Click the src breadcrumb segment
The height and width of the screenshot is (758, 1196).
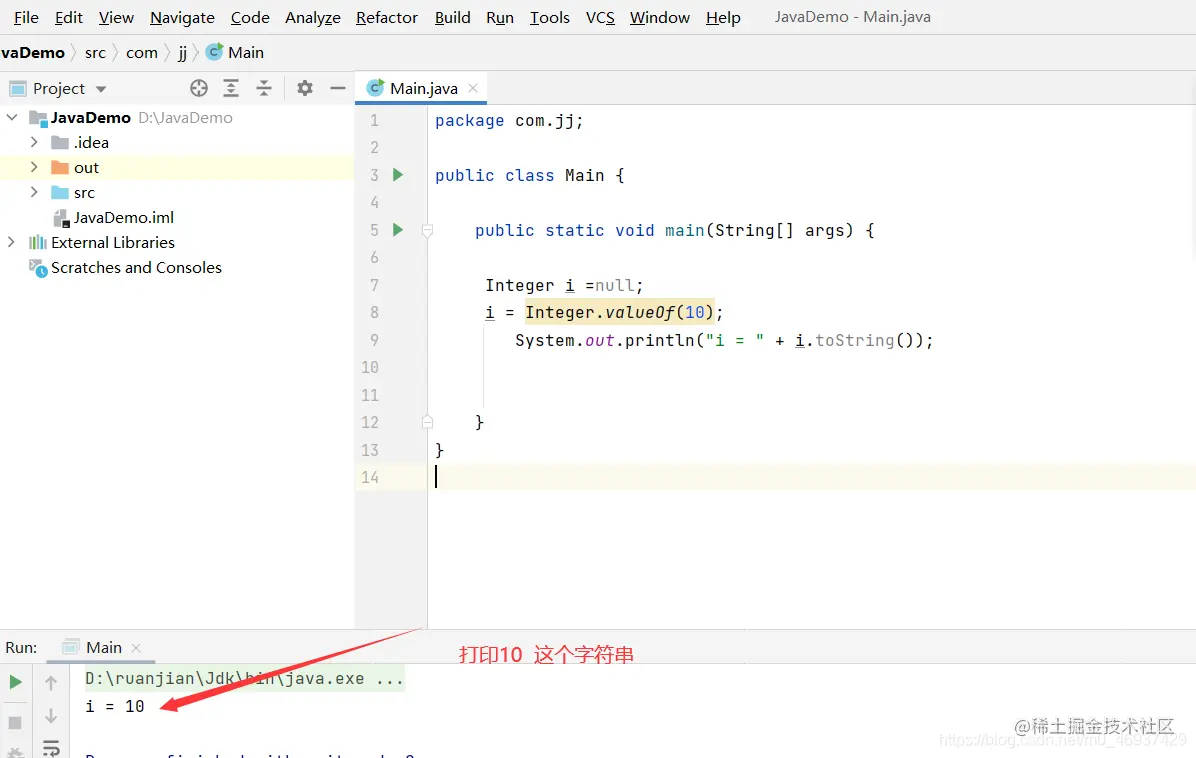point(95,53)
